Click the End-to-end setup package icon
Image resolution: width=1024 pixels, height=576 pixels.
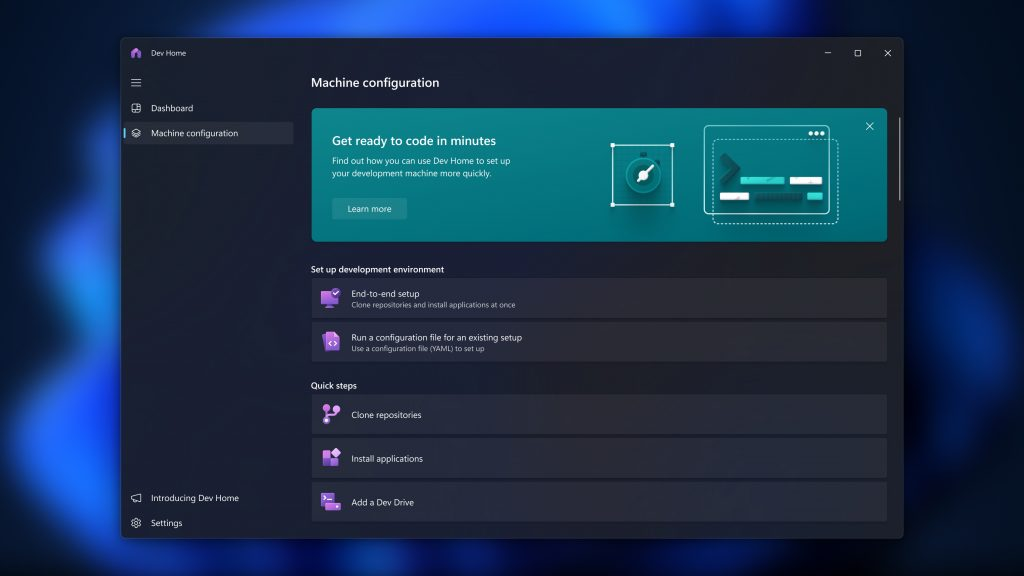[331, 297]
